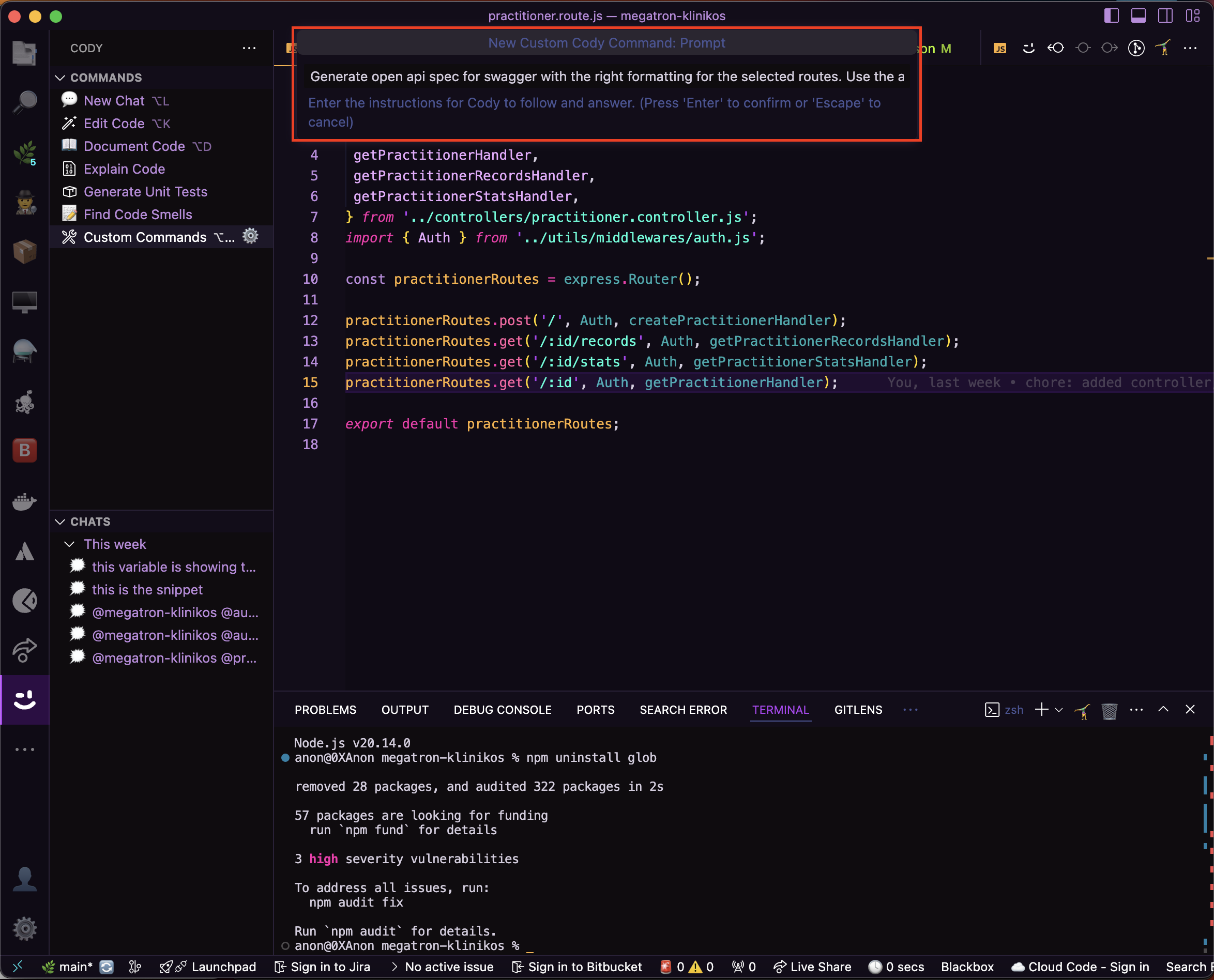This screenshot has height=980, width=1214.
Task: Run the Document Code command
Action: tap(161, 146)
